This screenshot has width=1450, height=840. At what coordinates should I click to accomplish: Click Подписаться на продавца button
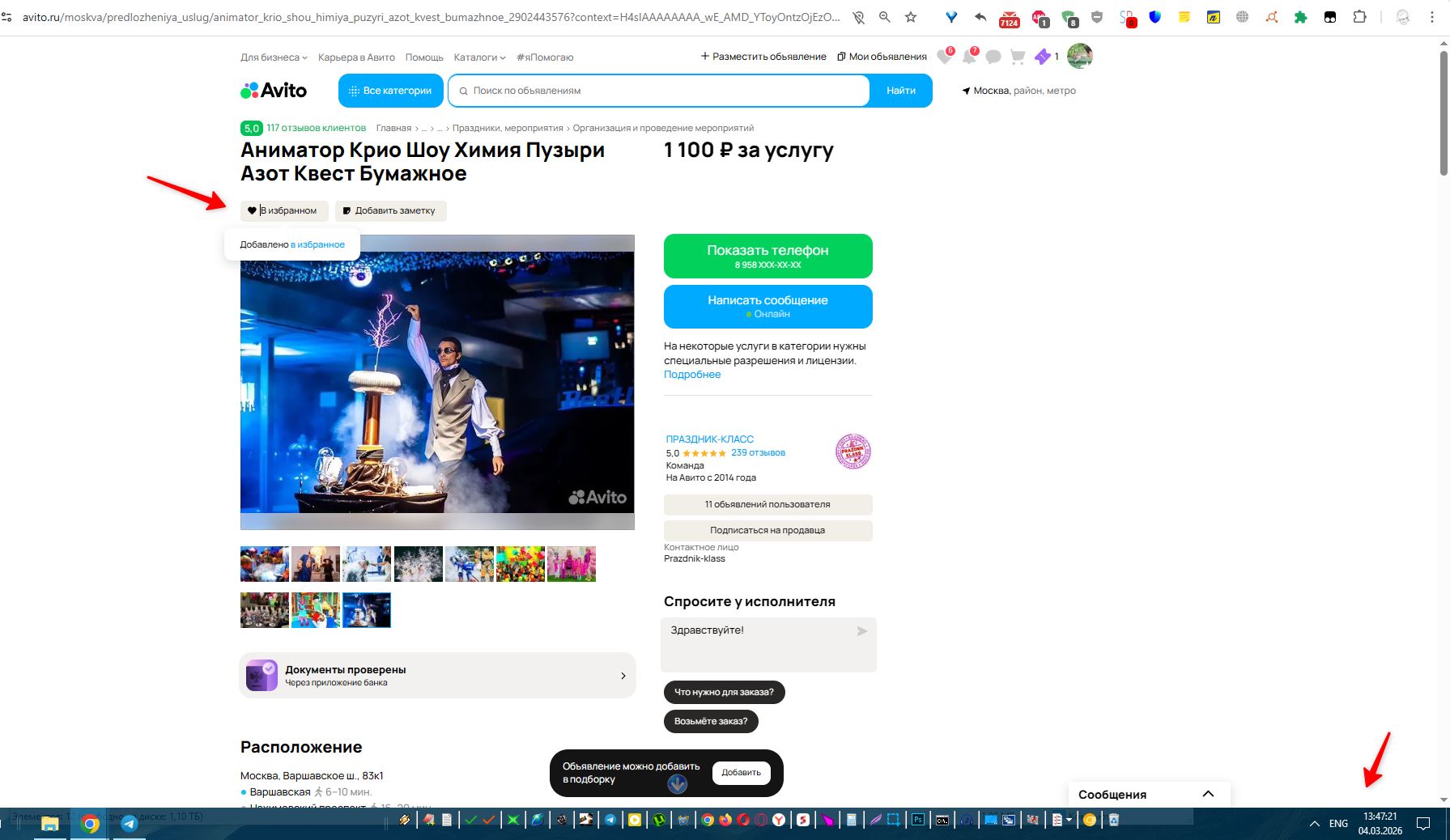tap(768, 530)
